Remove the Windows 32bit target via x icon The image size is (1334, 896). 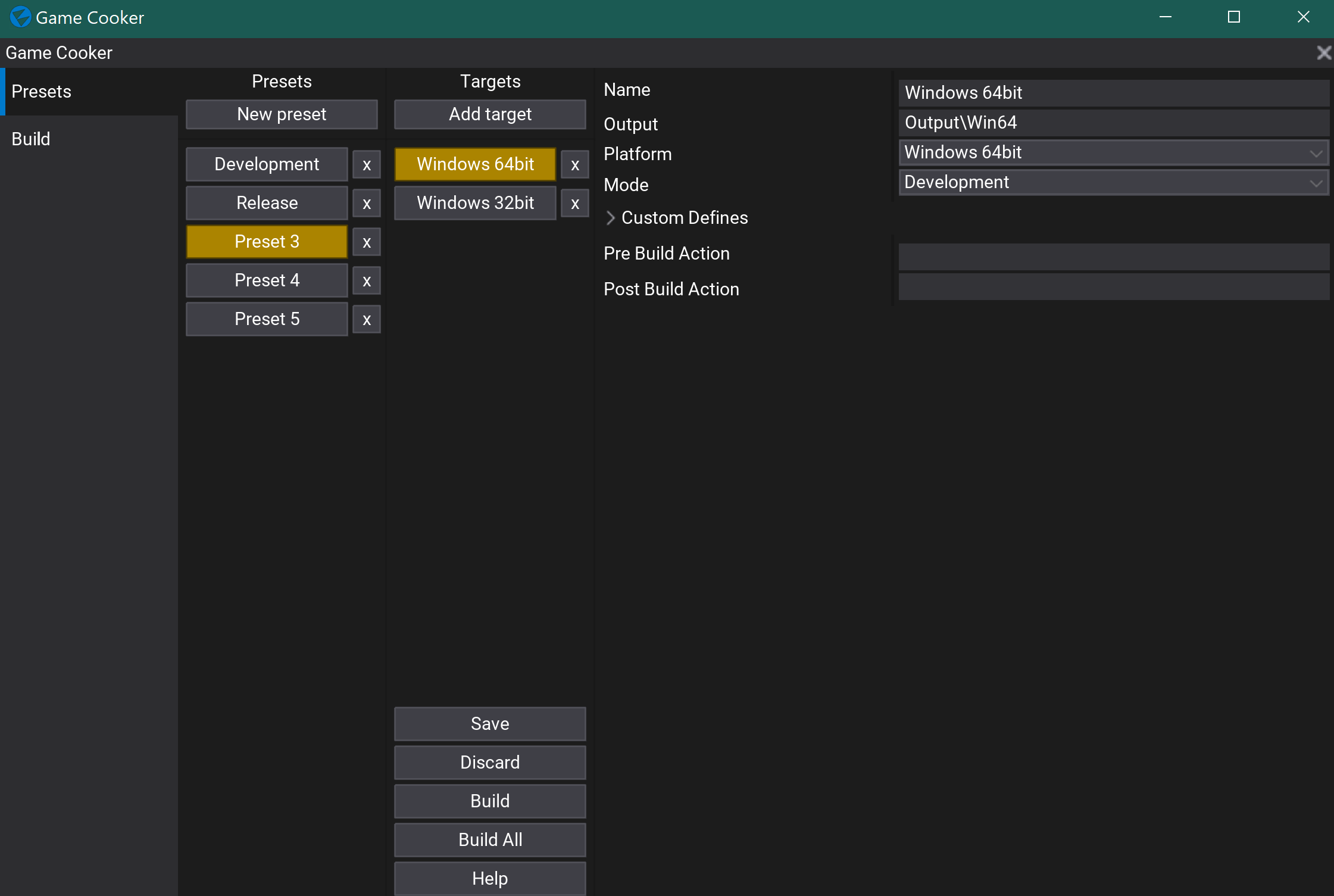click(x=574, y=203)
